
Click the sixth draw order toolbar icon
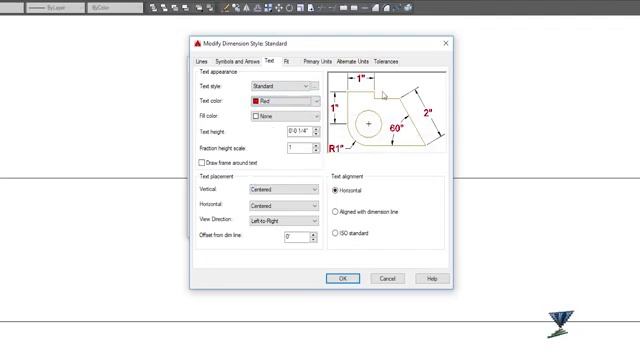[x=210, y=8]
